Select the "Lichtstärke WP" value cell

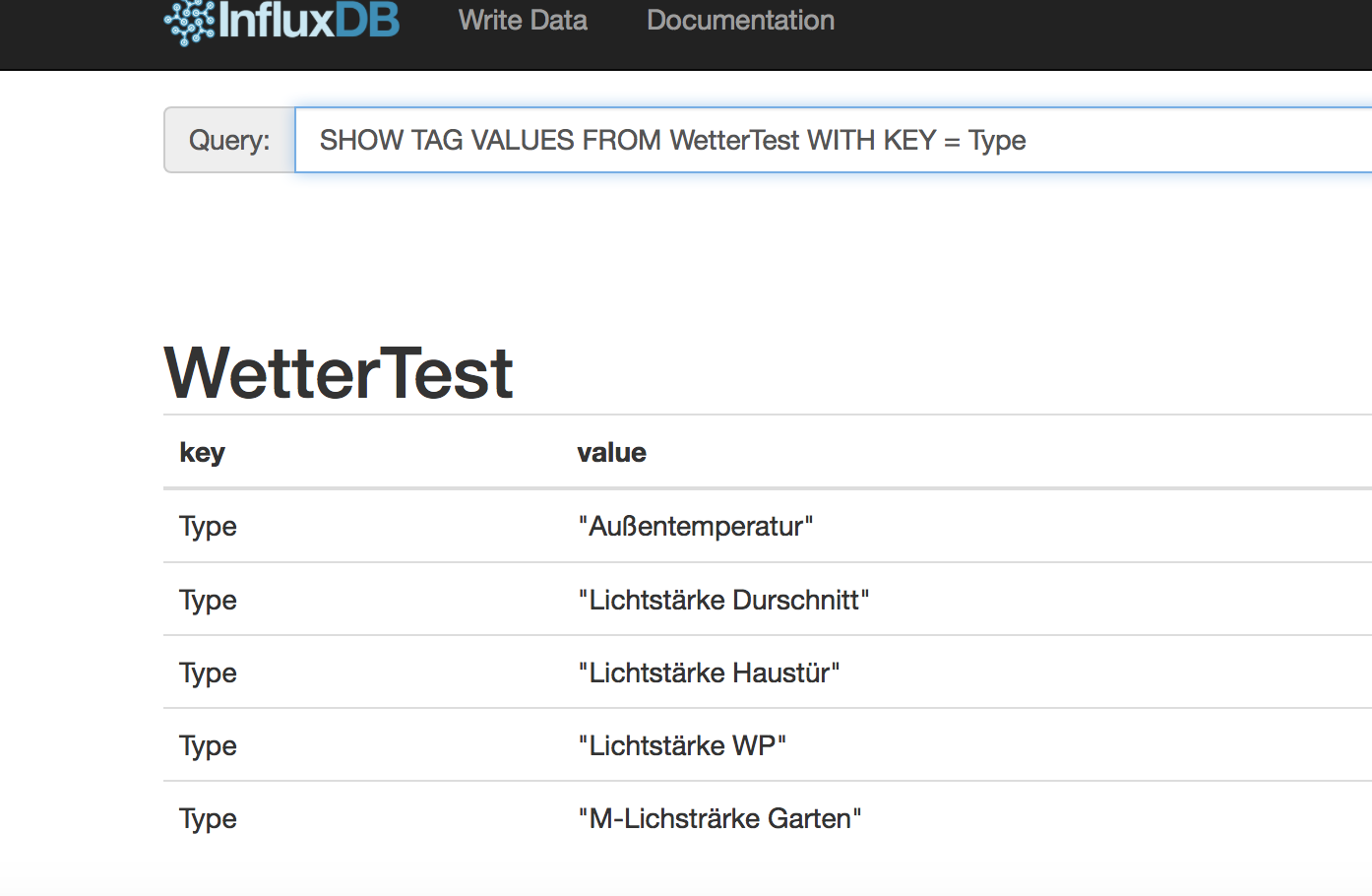682,746
